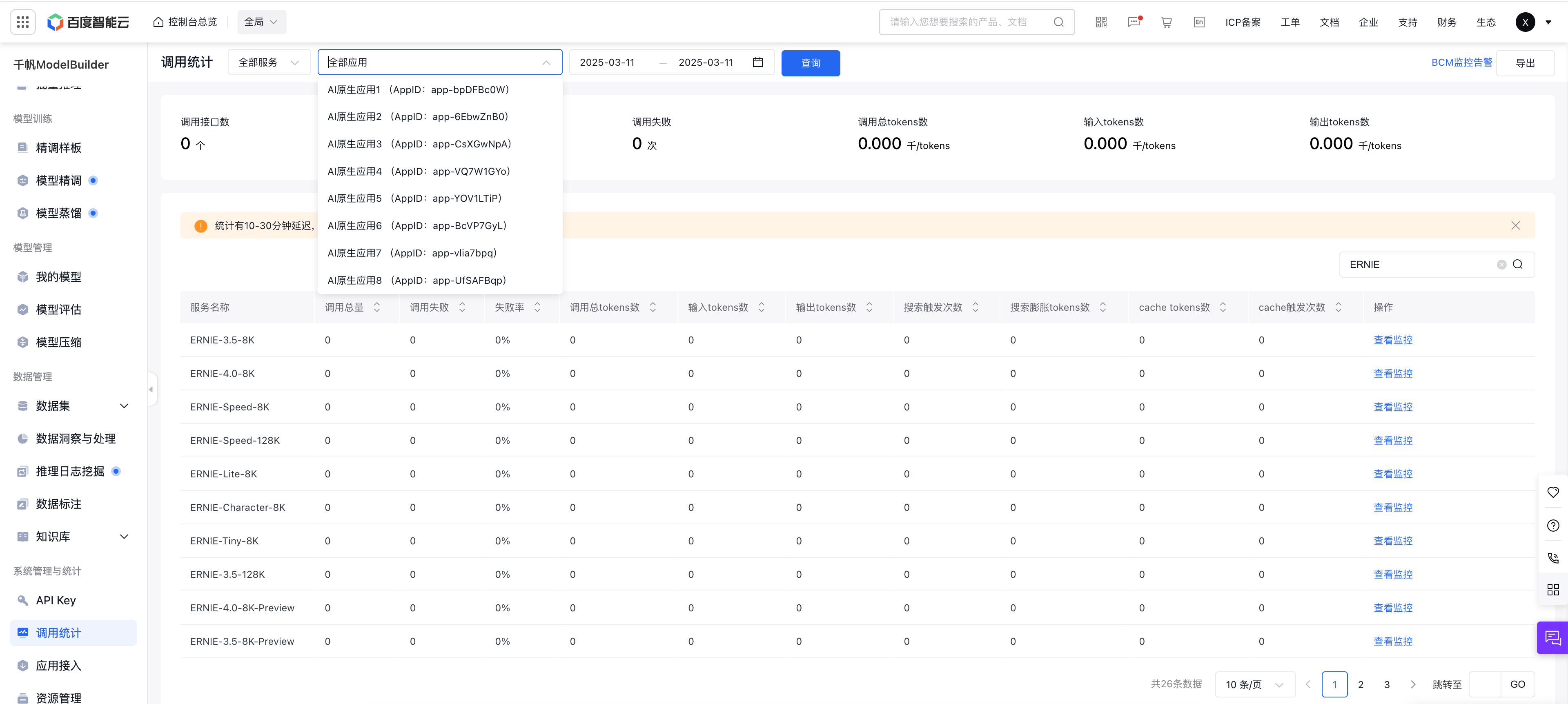Go to page 2
This screenshot has width=1568, height=704.
click(1361, 684)
